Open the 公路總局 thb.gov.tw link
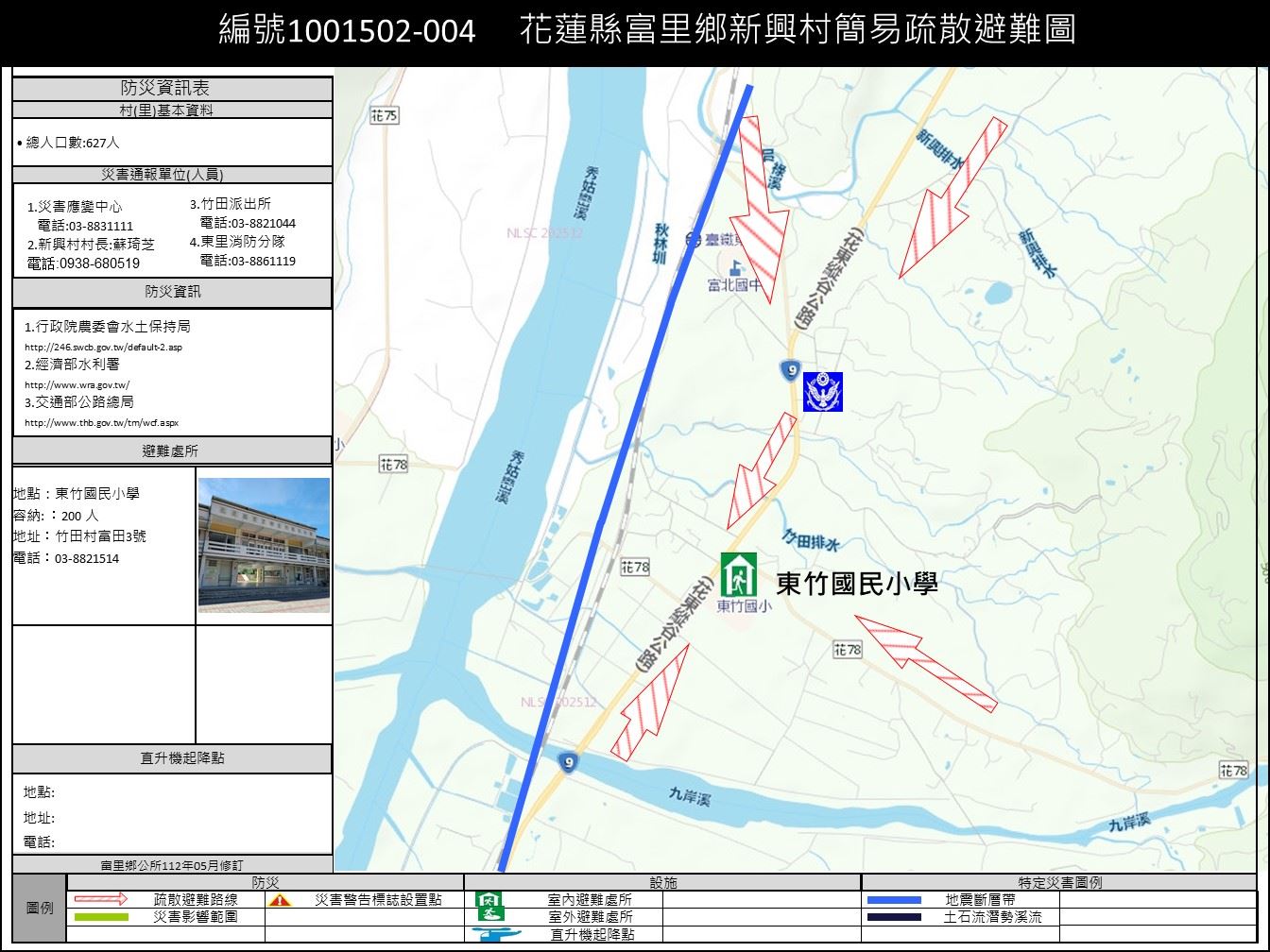The image size is (1270, 952). pyautogui.click(x=101, y=422)
